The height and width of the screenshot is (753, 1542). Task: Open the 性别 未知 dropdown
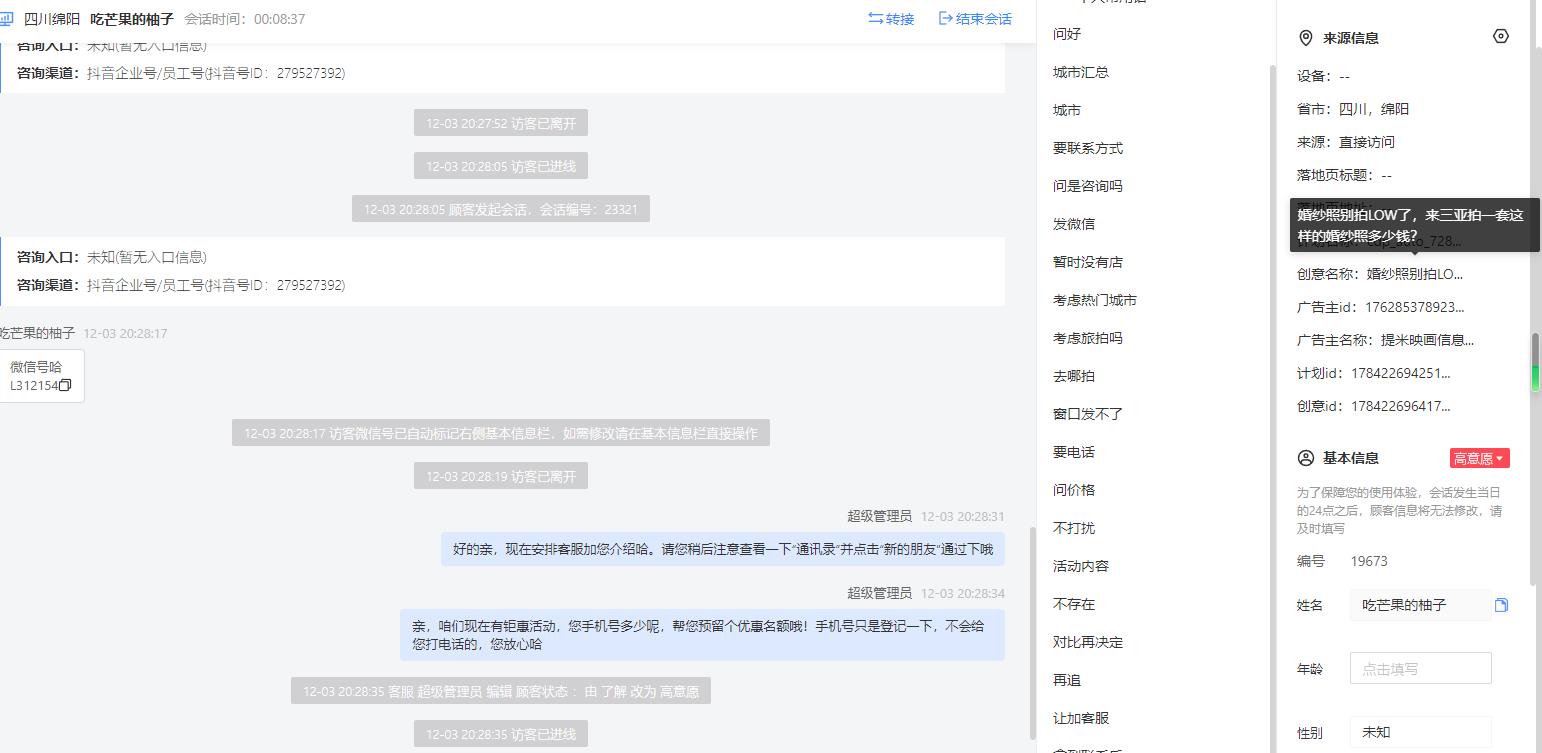coord(1420,732)
